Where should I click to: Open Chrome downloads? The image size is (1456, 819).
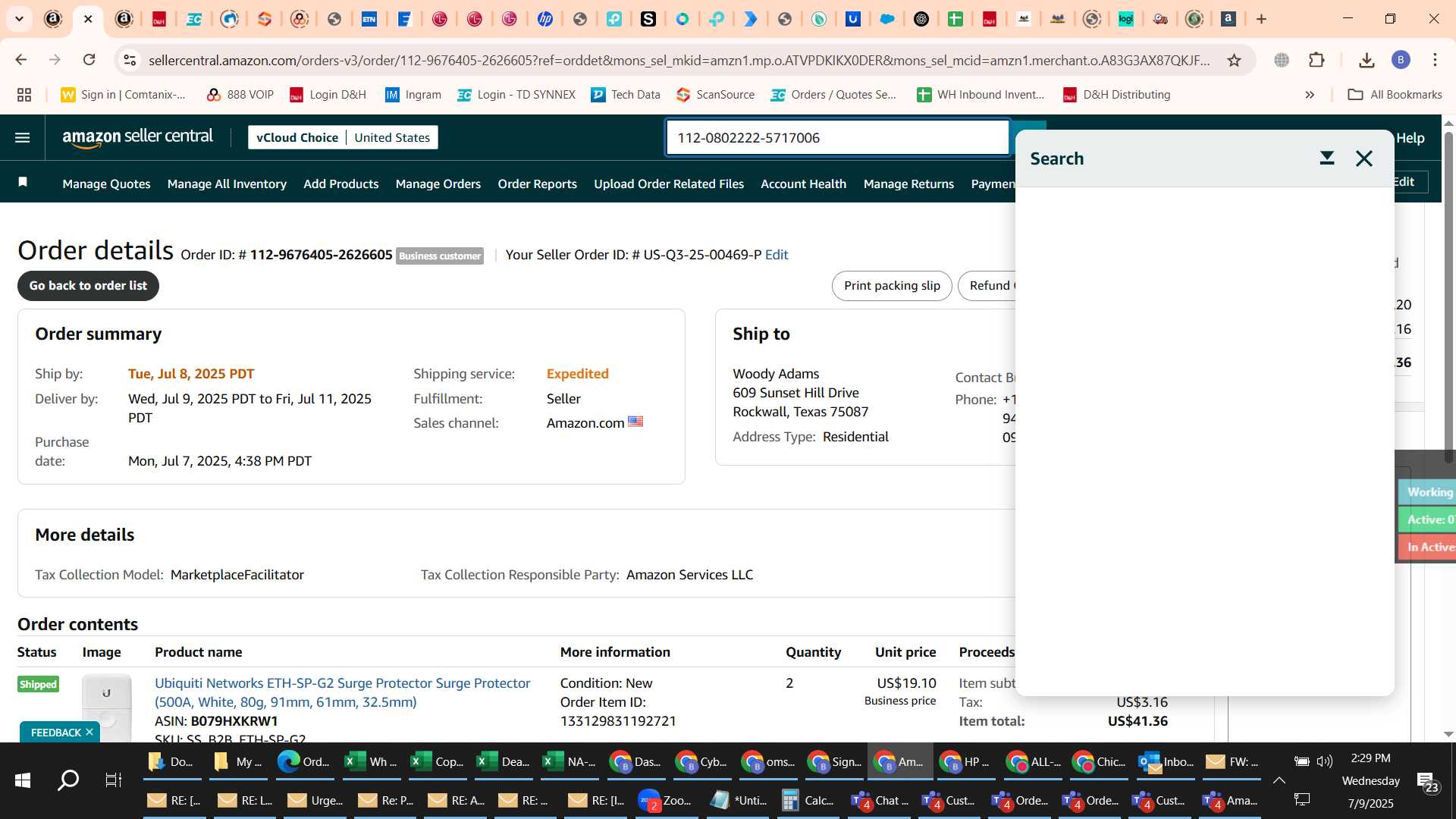click(x=1367, y=60)
